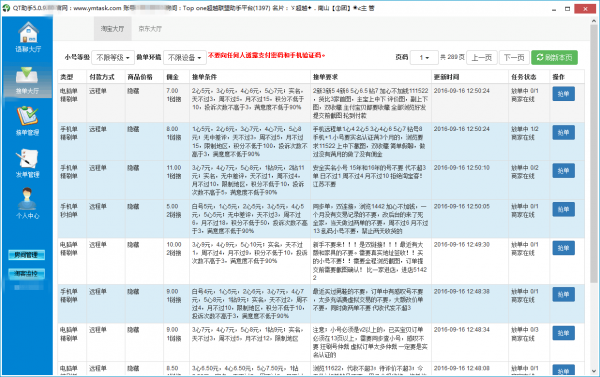Click the 2016-09-16 12:50:10 timestamp
This screenshot has width=600, height=377.
pyautogui.click(x=461, y=168)
